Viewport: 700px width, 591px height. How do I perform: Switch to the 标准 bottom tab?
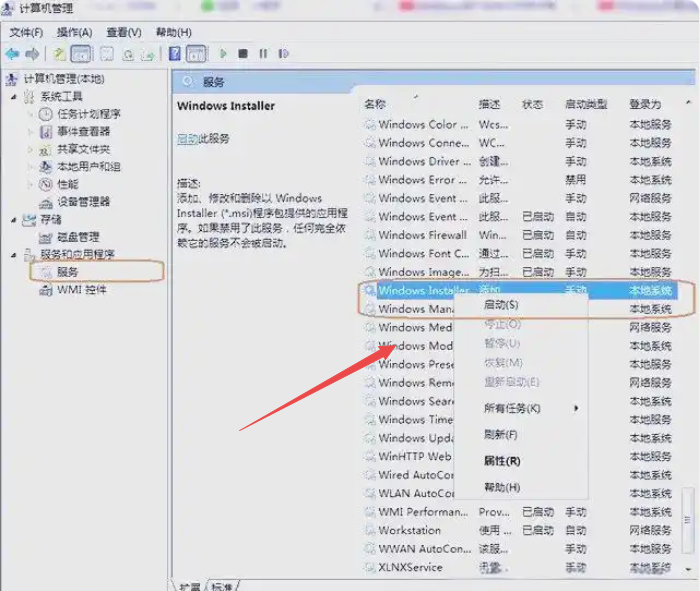coord(222,586)
